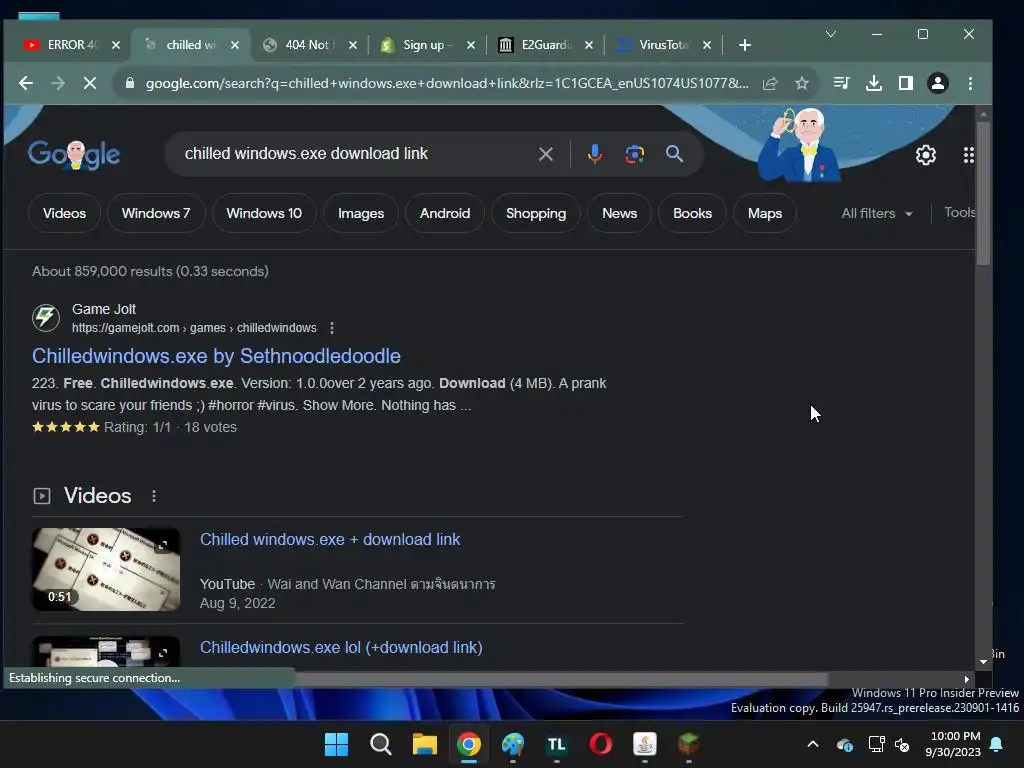The height and width of the screenshot is (768, 1024).
Task: Open notification bell in system tray
Action: pos(997,744)
